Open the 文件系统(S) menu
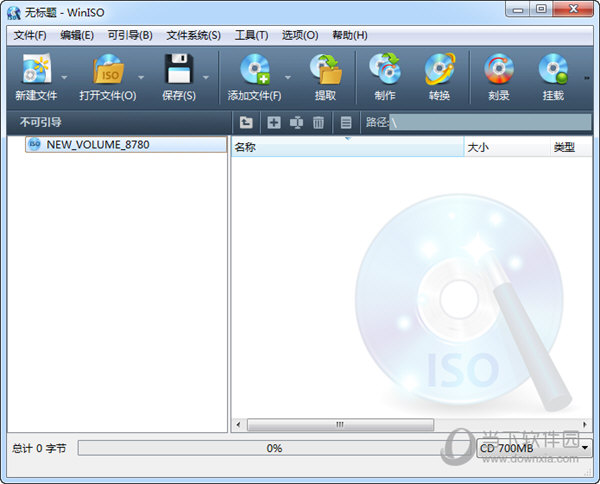The image size is (600, 484). point(193,36)
